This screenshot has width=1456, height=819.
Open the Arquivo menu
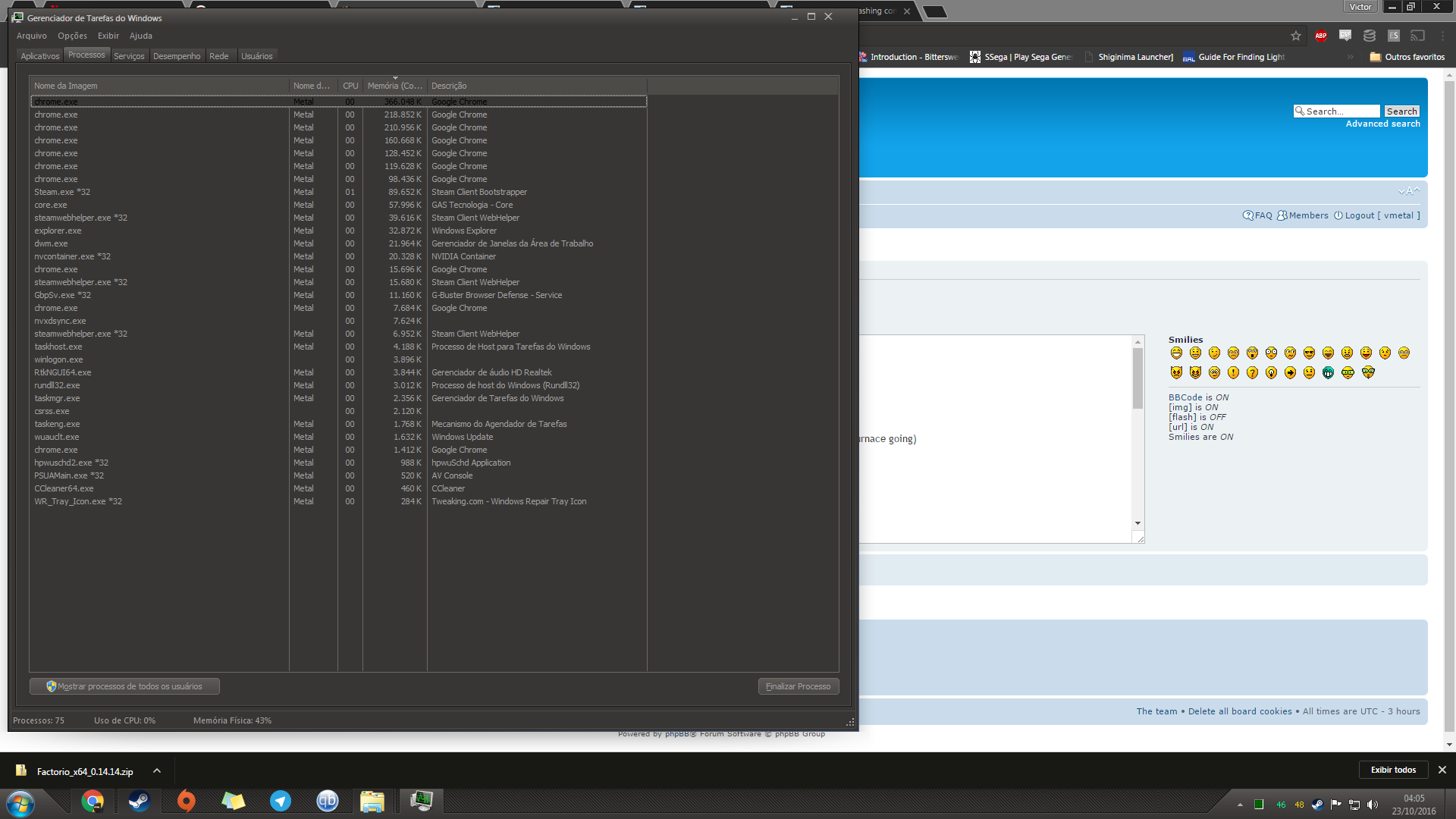click(x=33, y=35)
